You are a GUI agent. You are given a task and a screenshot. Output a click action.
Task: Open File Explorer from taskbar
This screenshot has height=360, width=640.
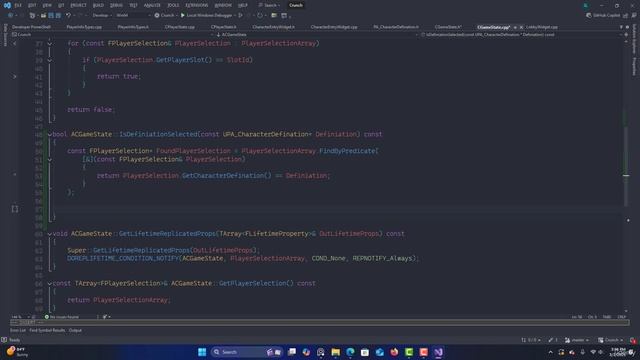336,352
